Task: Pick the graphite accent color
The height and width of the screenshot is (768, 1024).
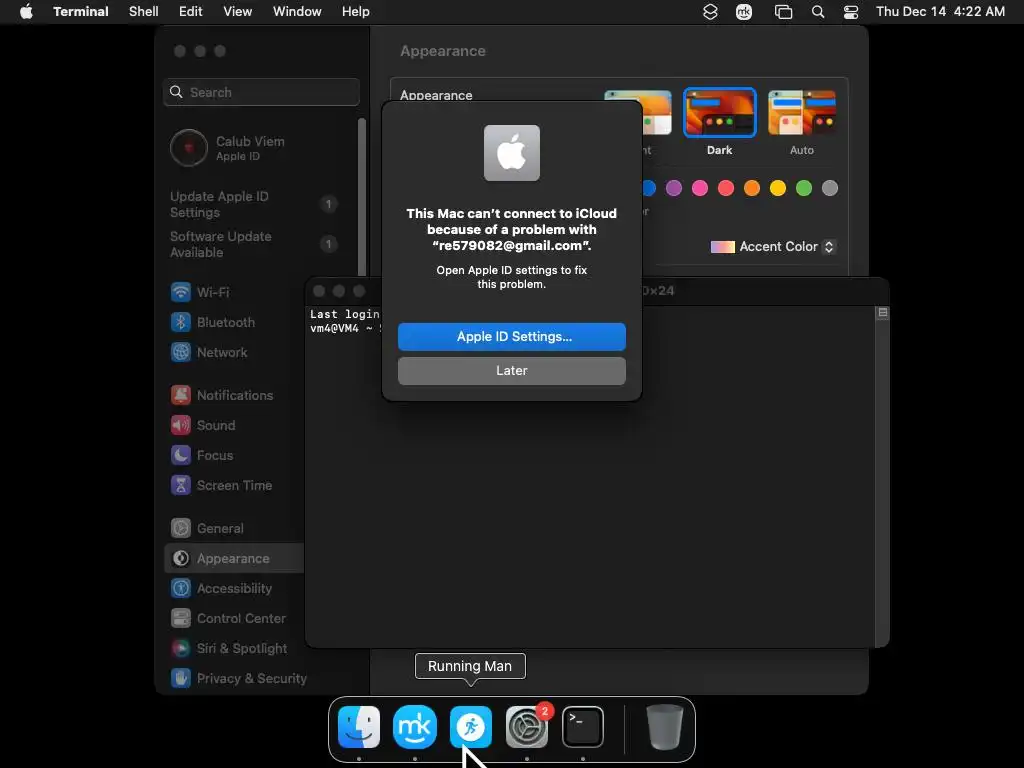Action: coord(829,188)
